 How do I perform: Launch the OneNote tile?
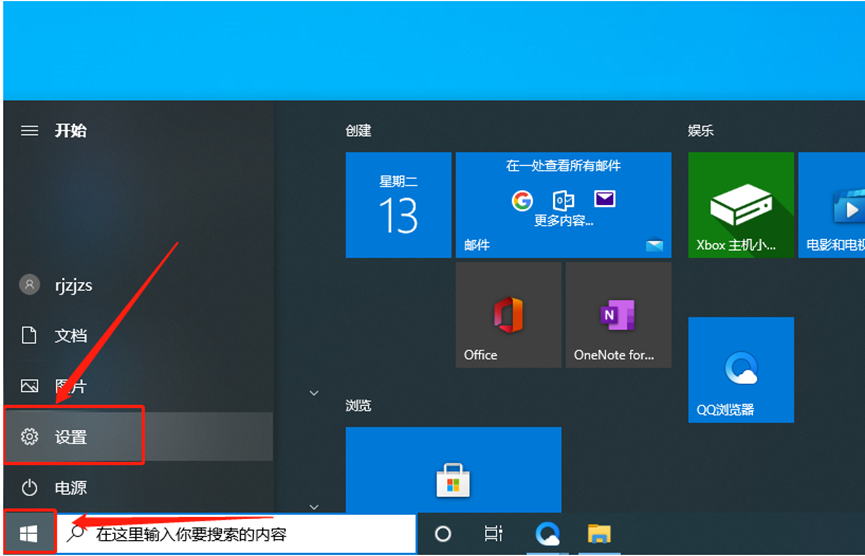click(x=618, y=315)
